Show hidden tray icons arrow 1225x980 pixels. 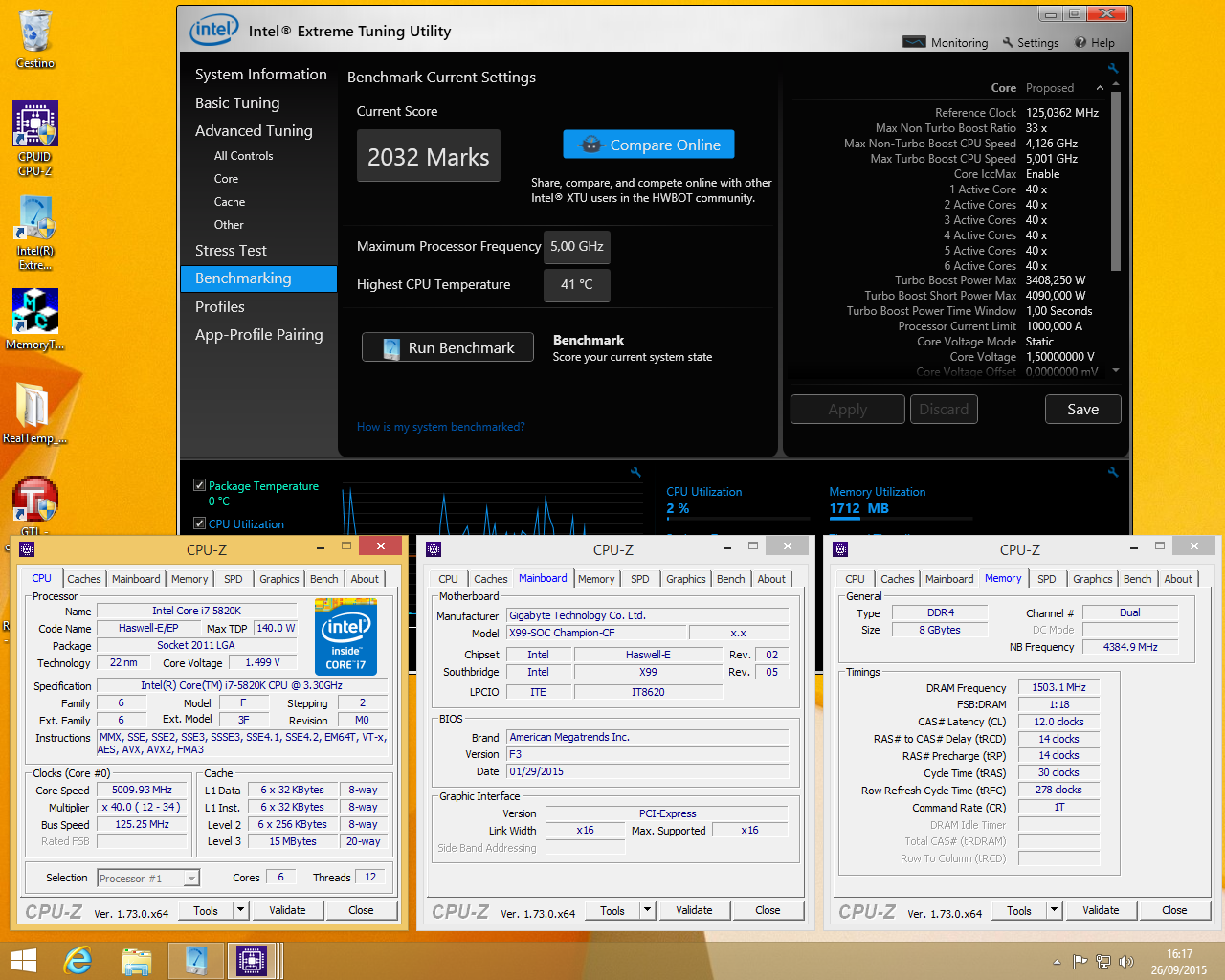(1057, 962)
